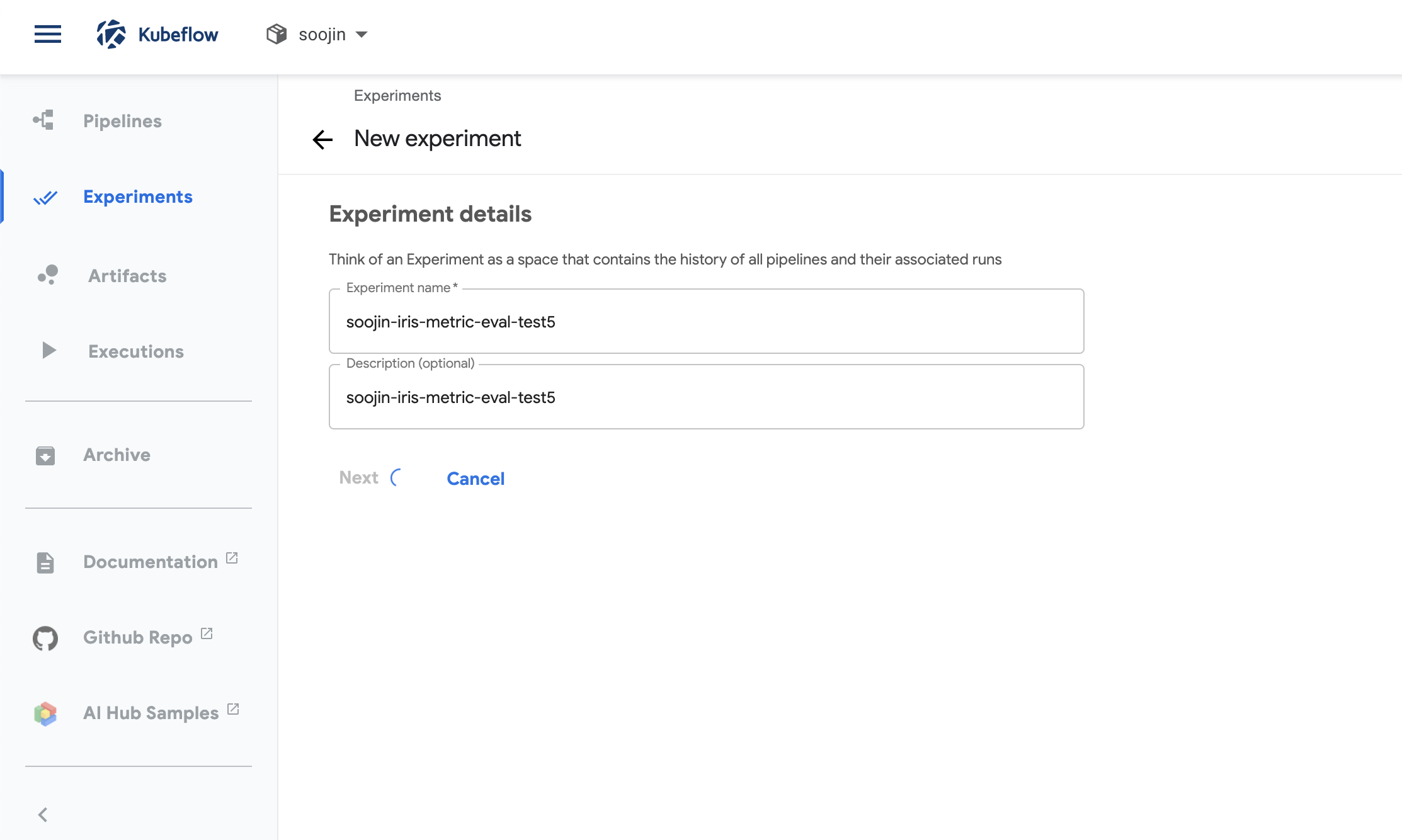The height and width of the screenshot is (840, 1402).
Task: Click the Github octocat icon
Action: pos(45,638)
